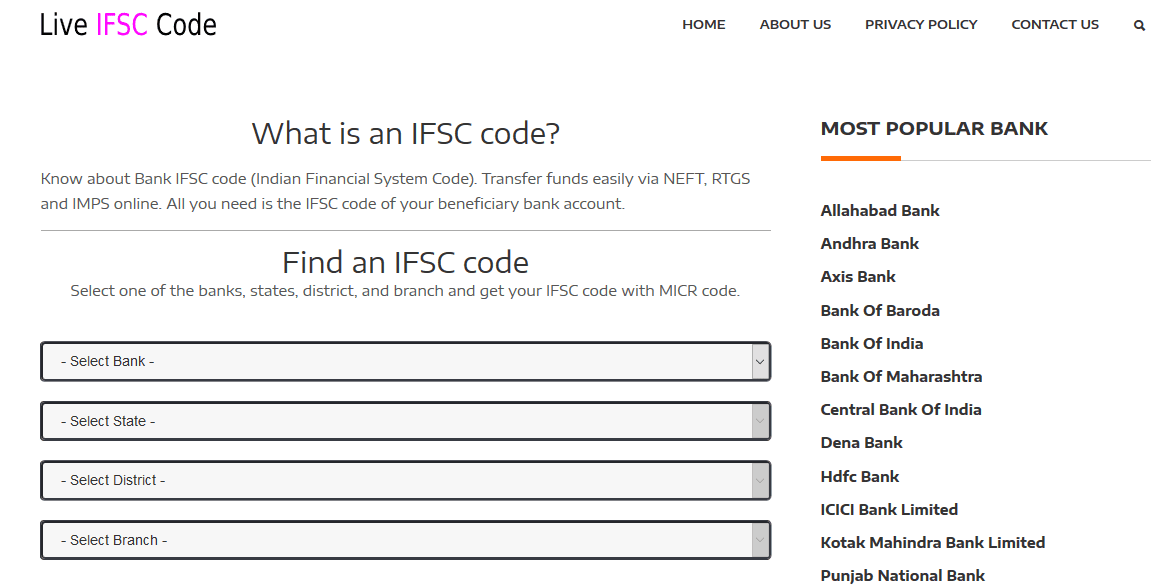
Task: Go to the HOME menu item
Action: (703, 24)
